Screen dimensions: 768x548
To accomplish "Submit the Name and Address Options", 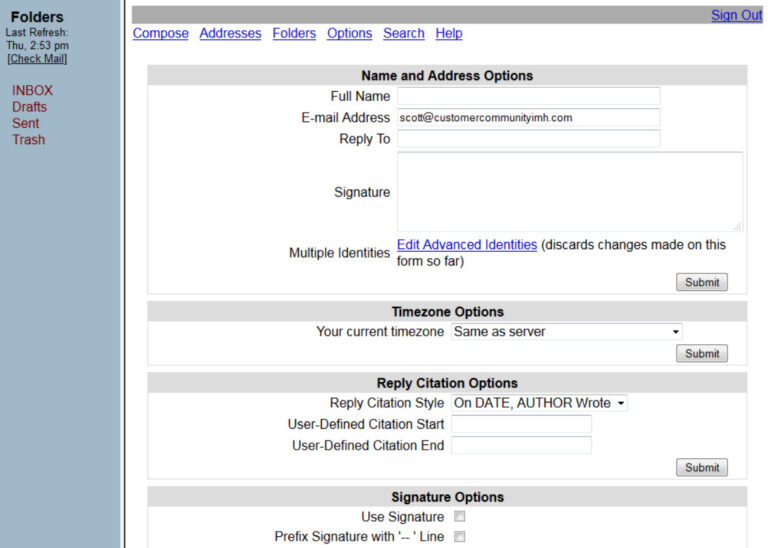I will (x=701, y=282).
